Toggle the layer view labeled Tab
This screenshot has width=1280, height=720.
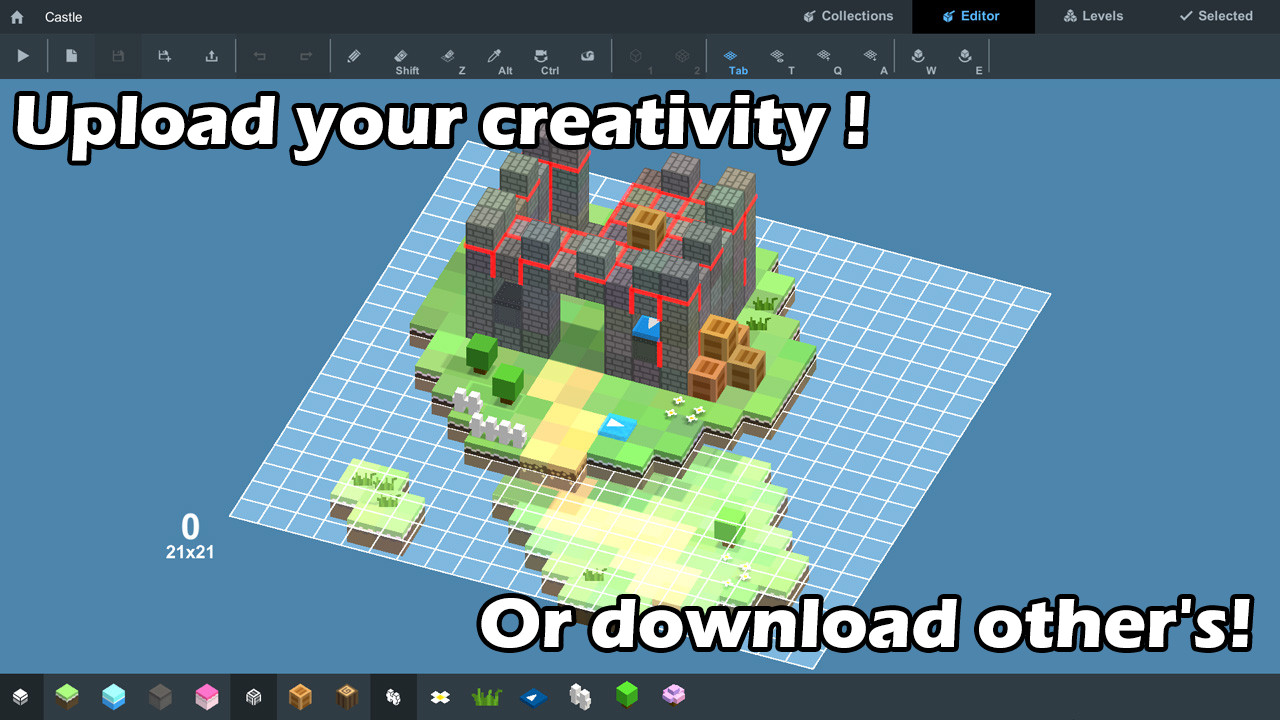tap(730, 56)
